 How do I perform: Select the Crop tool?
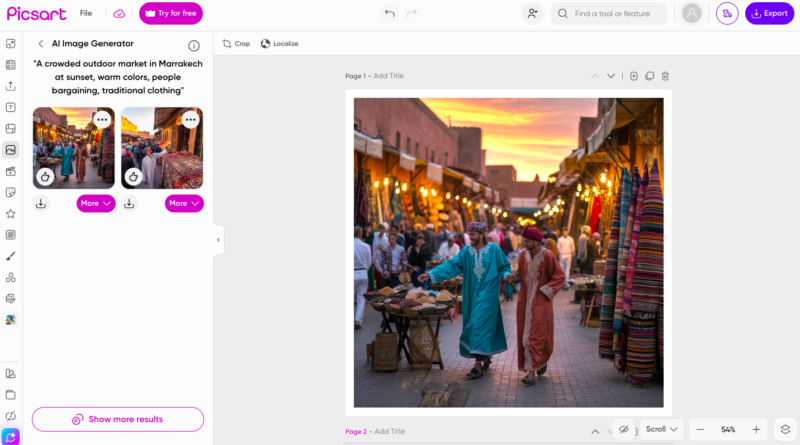236,43
